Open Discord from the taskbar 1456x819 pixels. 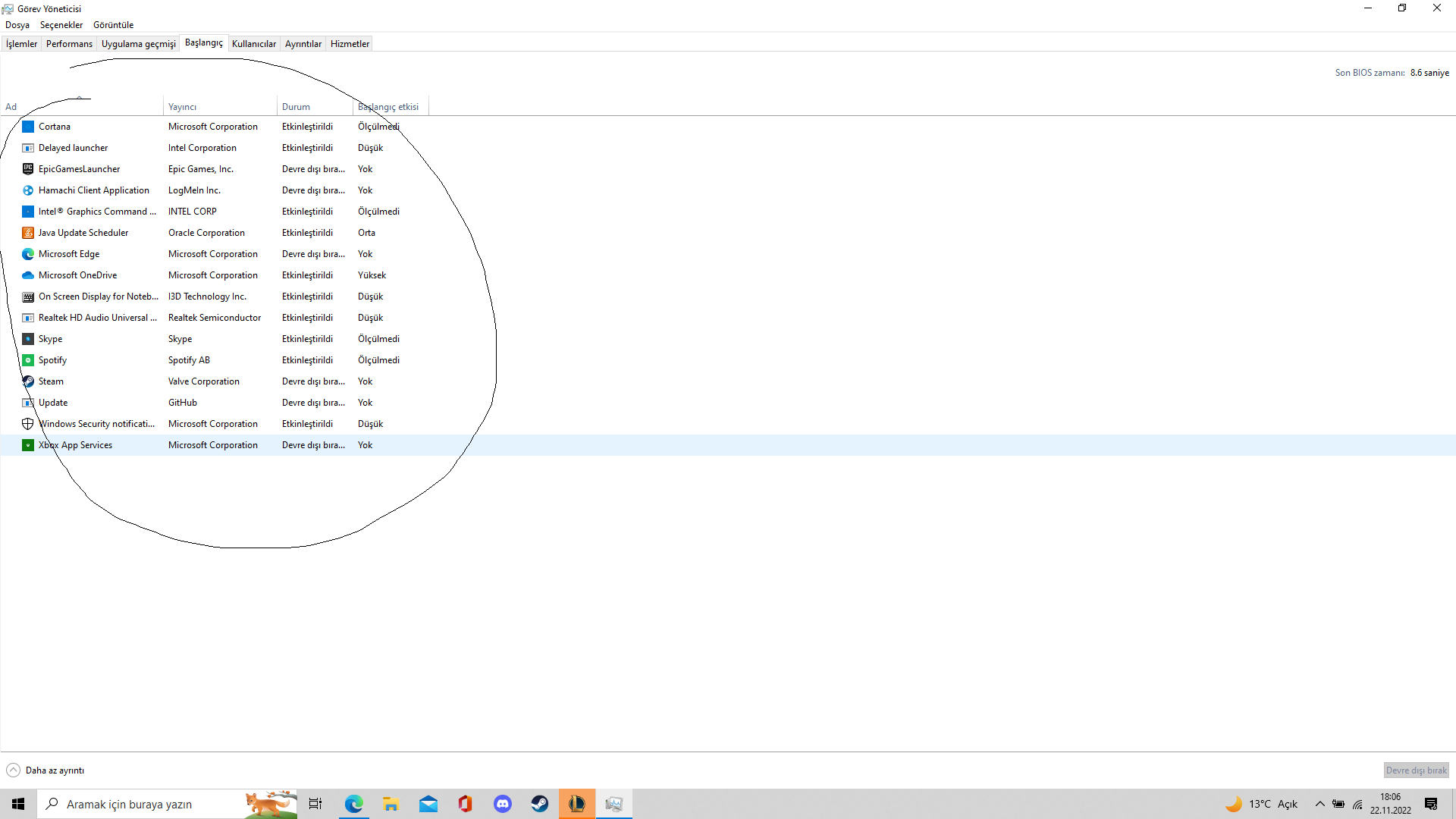click(503, 804)
